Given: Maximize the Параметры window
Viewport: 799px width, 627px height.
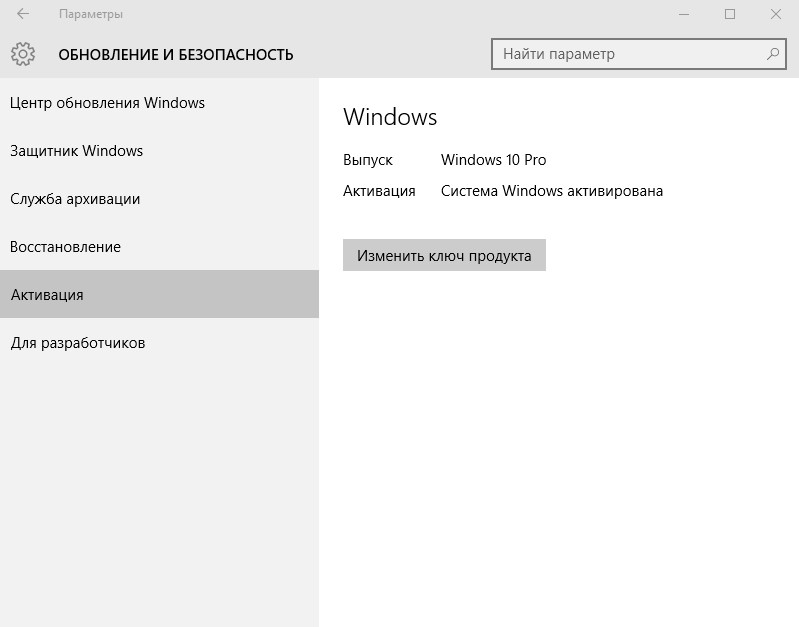Looking at the screenshot, I should [730, 14].
